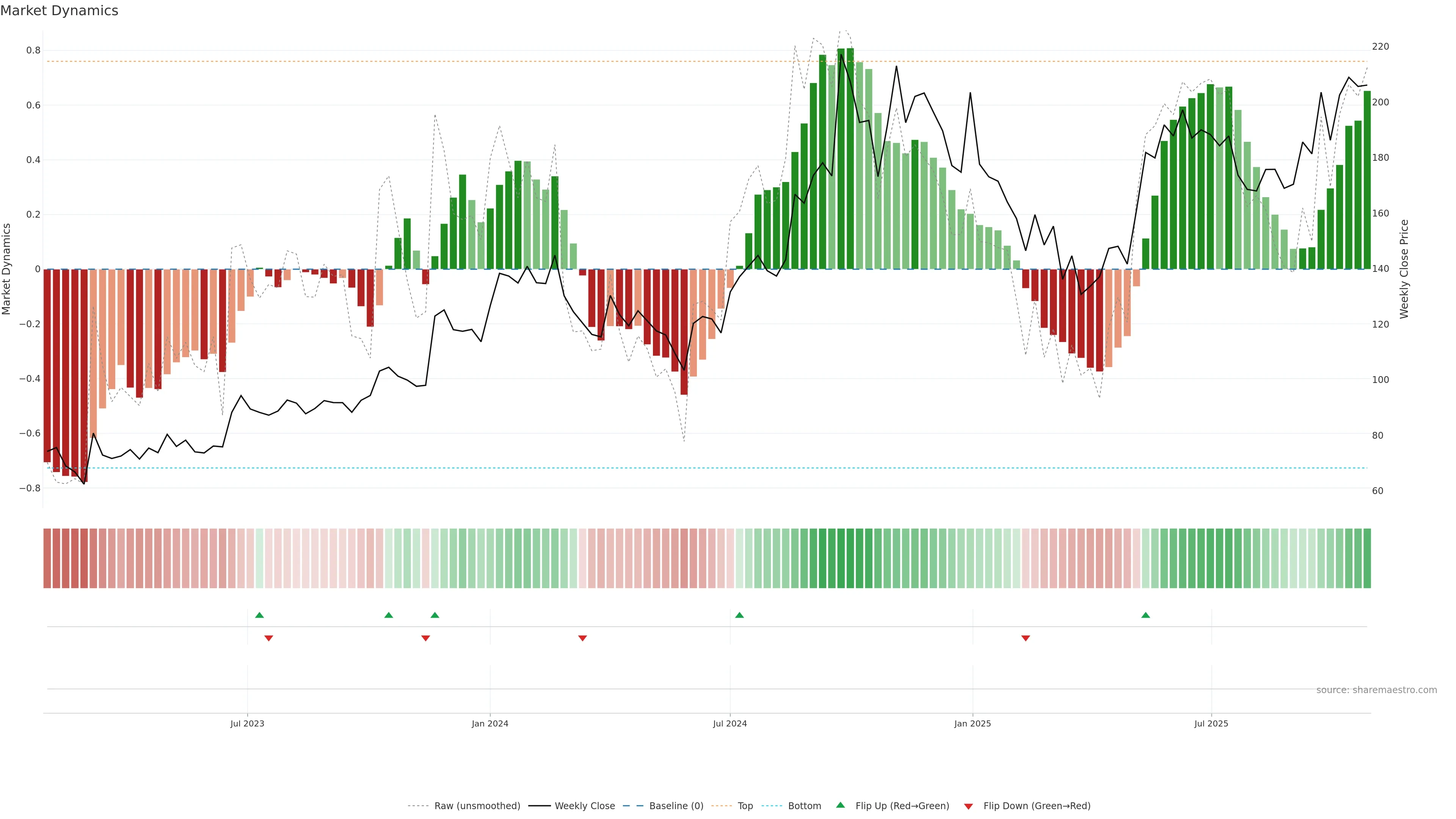This screenshot has height=819, width=1456.
Task: Click the Market Dynamics chart title
Action: pos(60,11)
